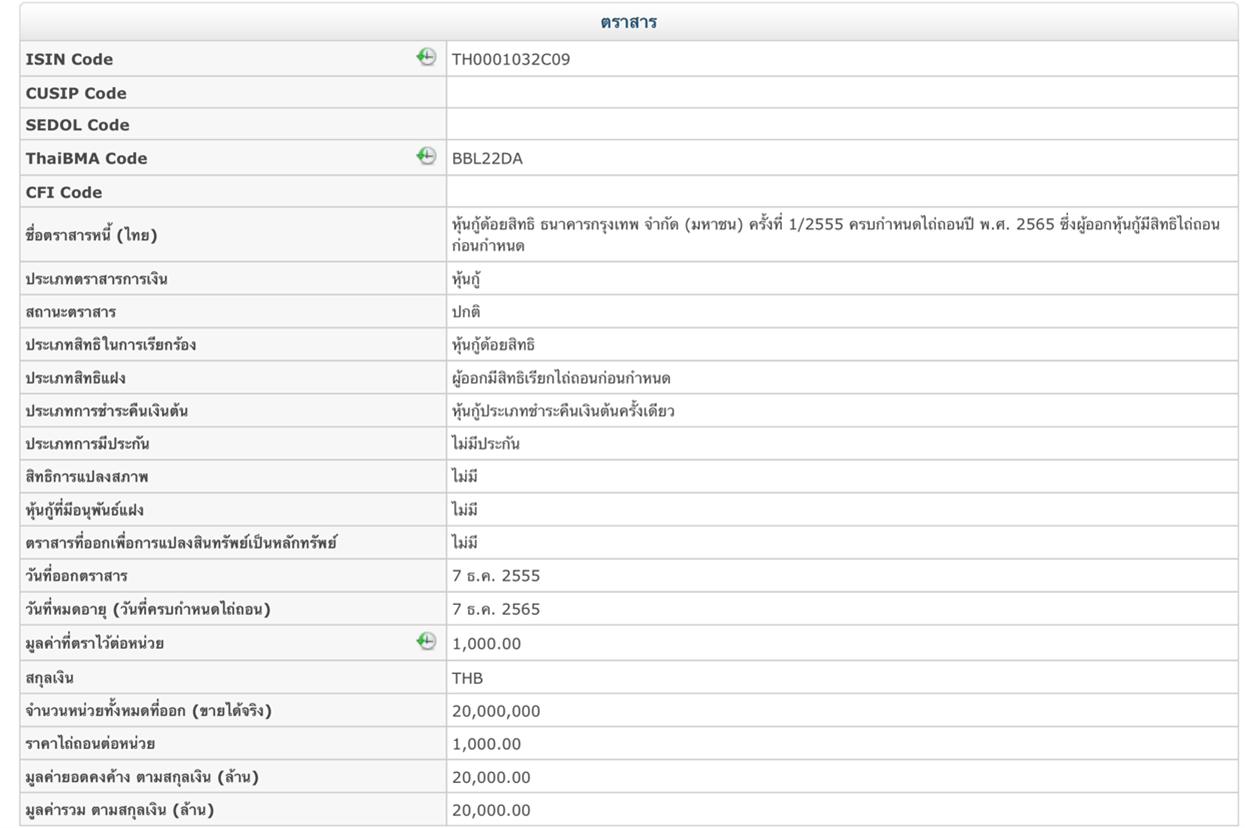
Task: Open the history icon next to ThaiBMA Code
Action: (427, 156)
